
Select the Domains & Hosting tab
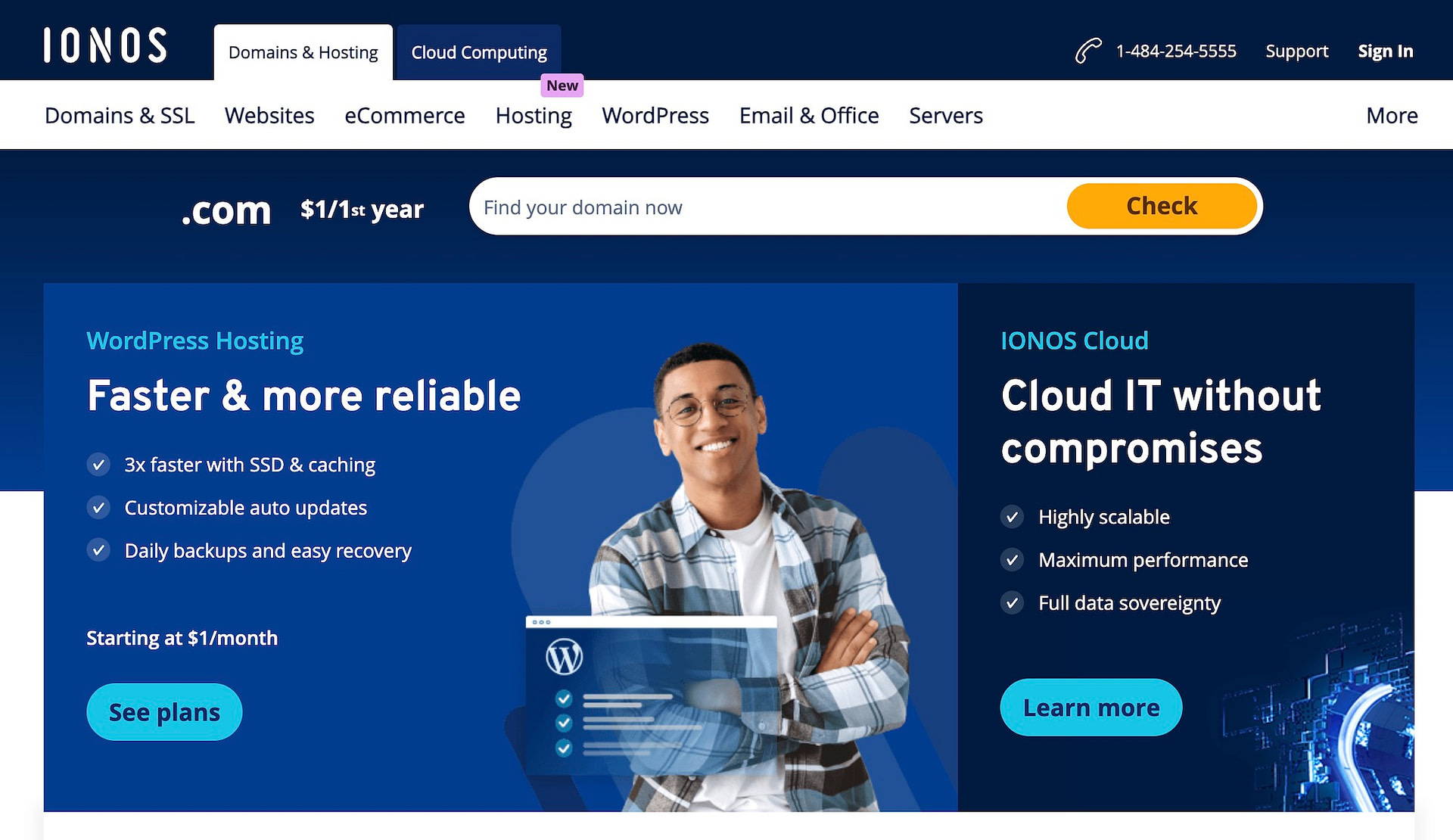pyautogui.click(x=301, y=51)
